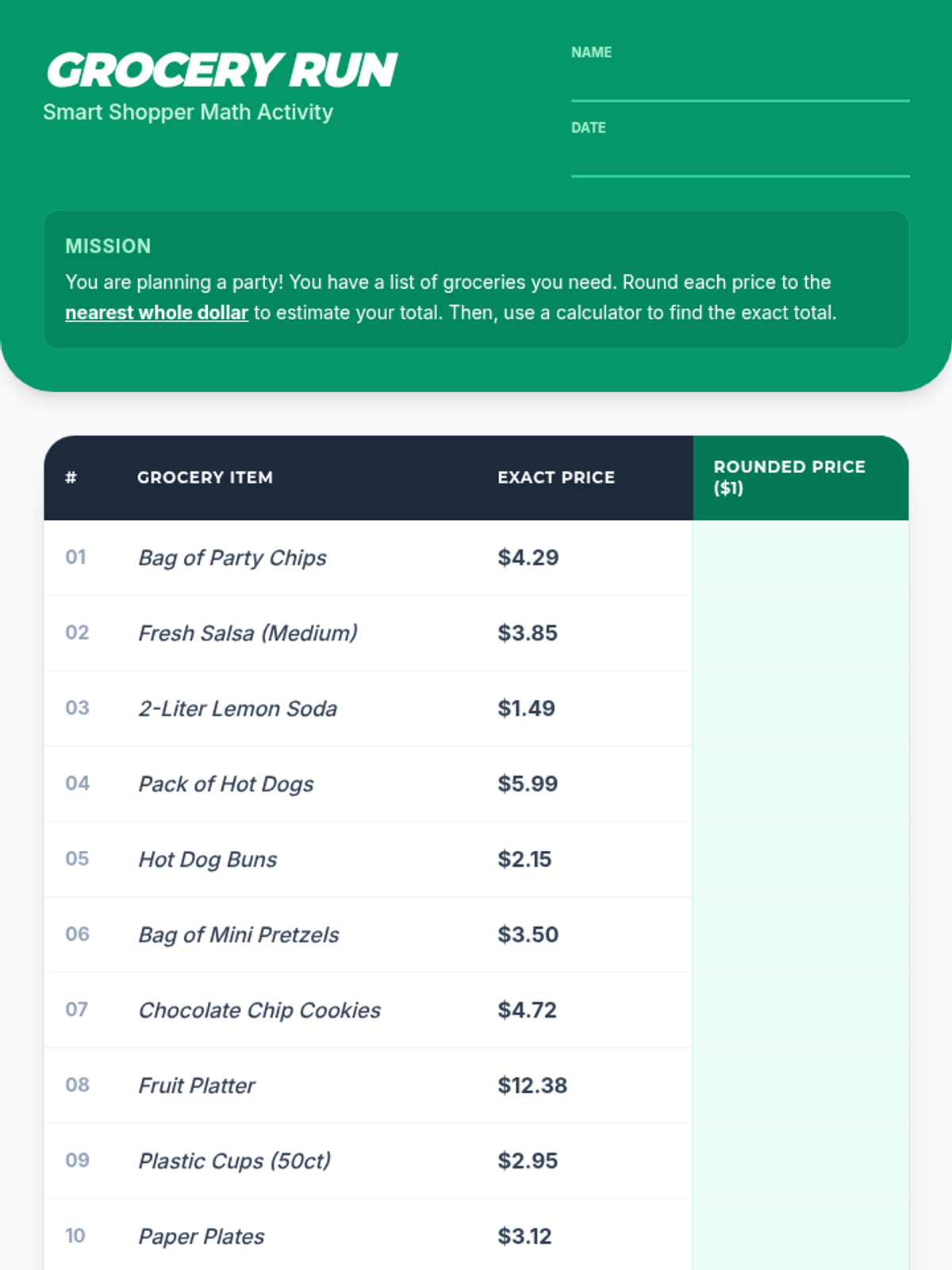Select the rounded price cell for Mini Pretzels

[800, 935]
